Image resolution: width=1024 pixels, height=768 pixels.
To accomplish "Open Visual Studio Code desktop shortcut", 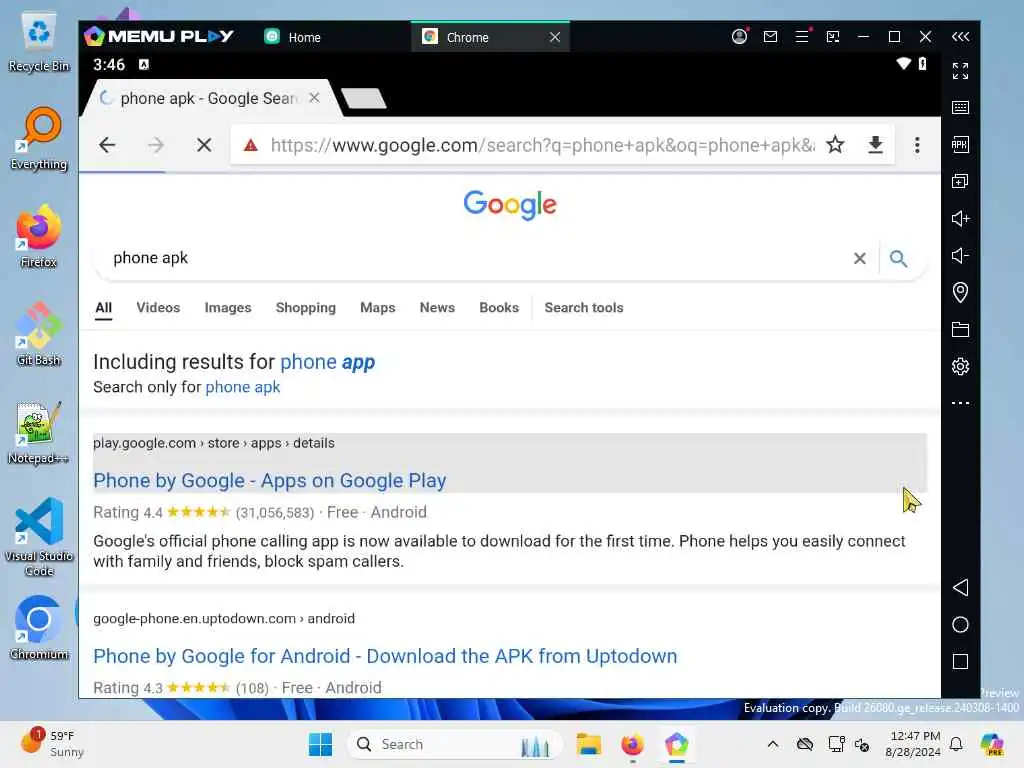I will click(x=39, y=537).
